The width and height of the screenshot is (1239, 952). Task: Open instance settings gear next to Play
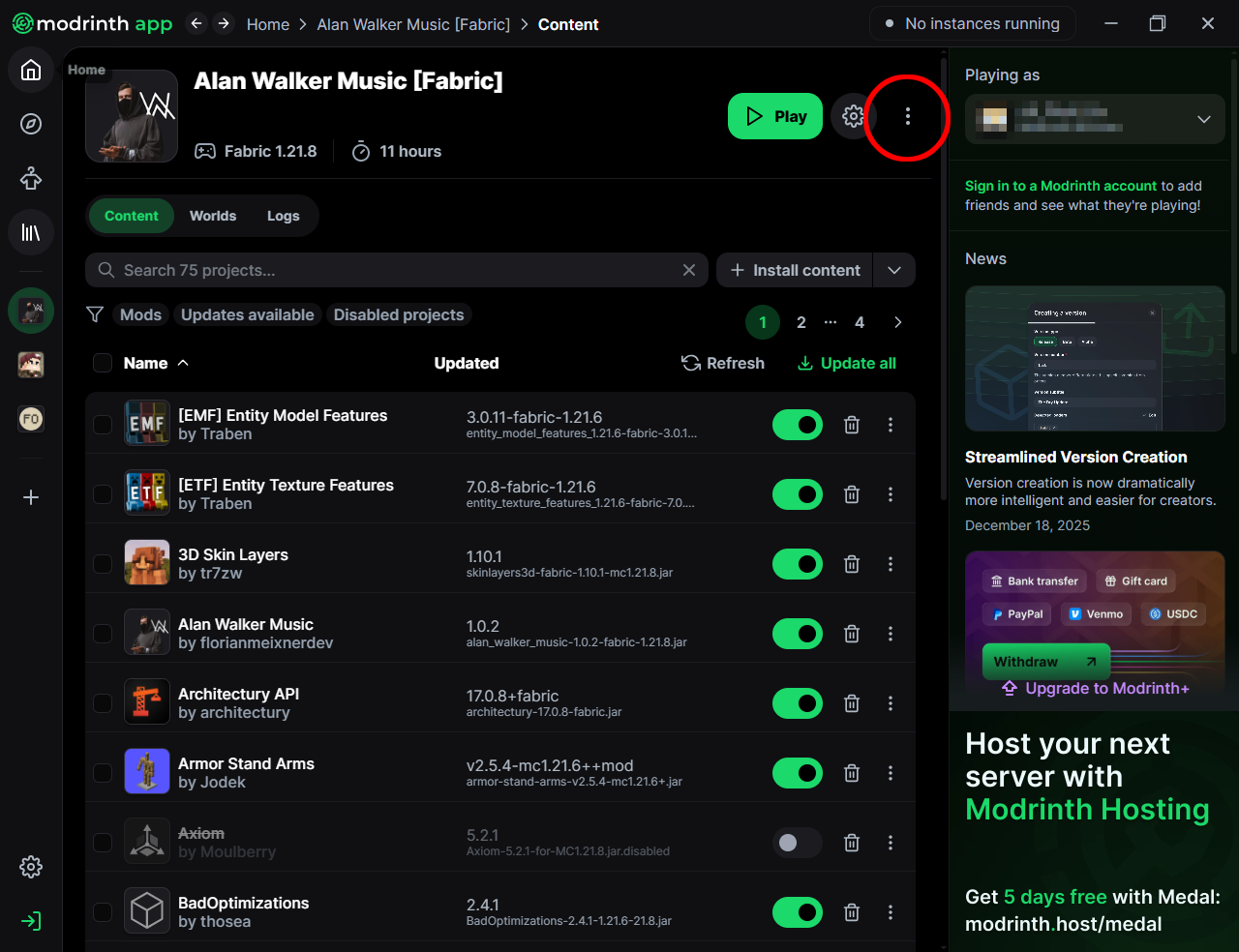click(853, 116)
